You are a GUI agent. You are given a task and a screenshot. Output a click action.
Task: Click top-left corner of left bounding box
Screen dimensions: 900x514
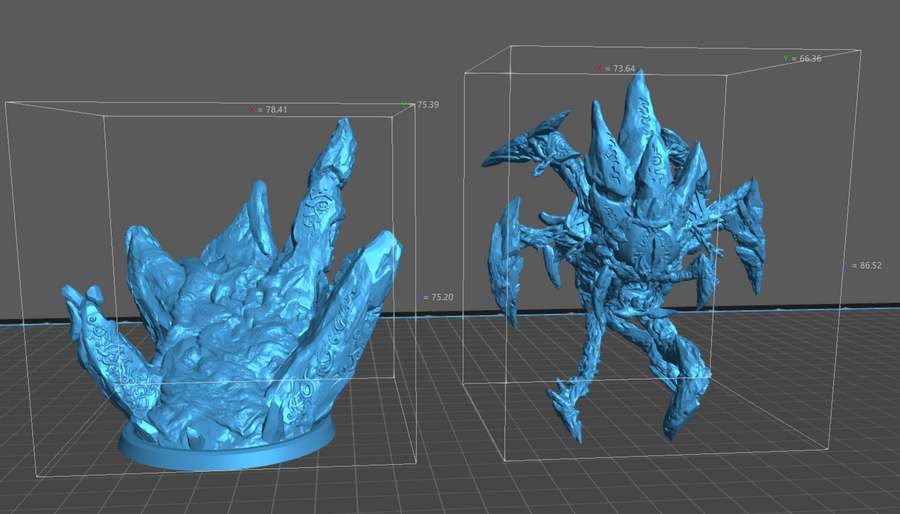click(x=7, y=102)
